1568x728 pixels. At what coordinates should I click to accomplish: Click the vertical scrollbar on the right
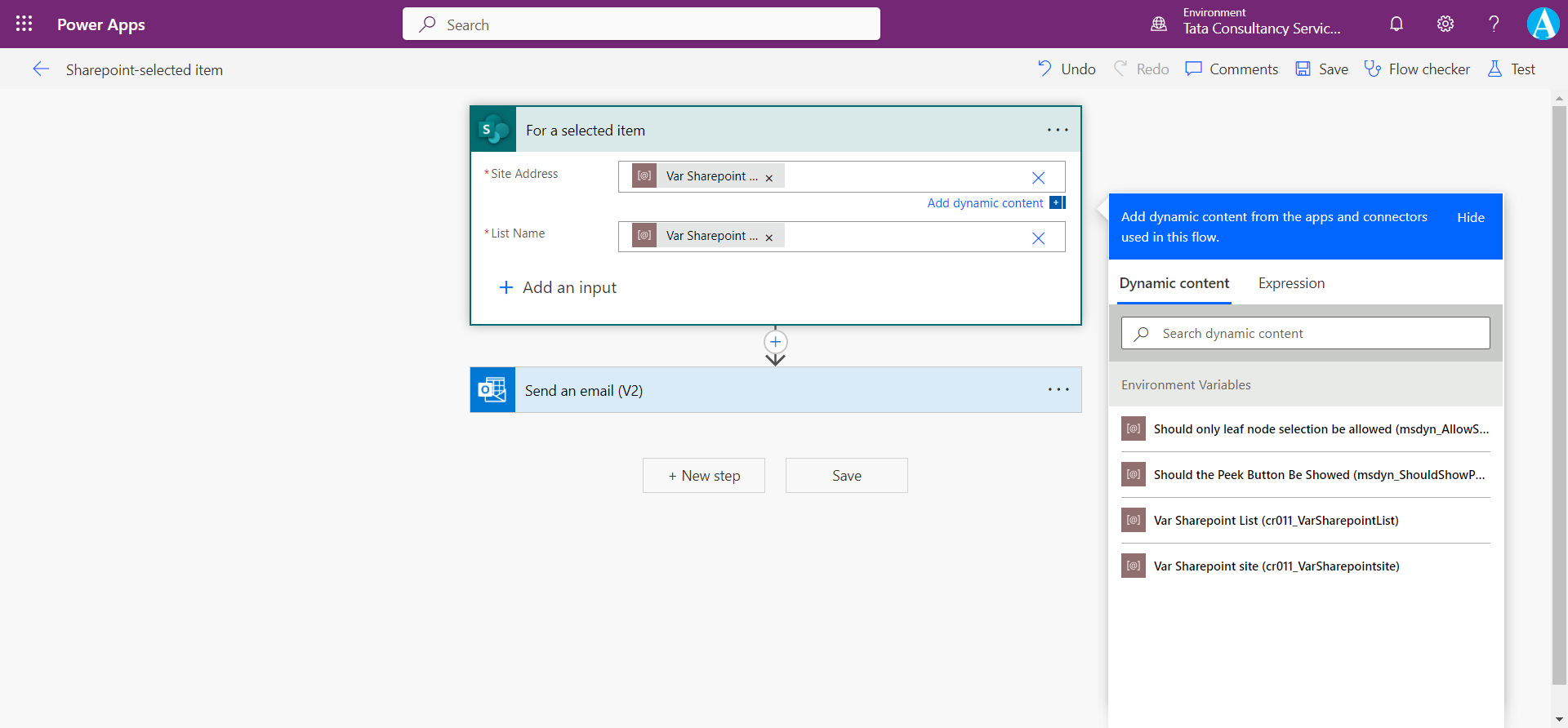(1559, 392)
